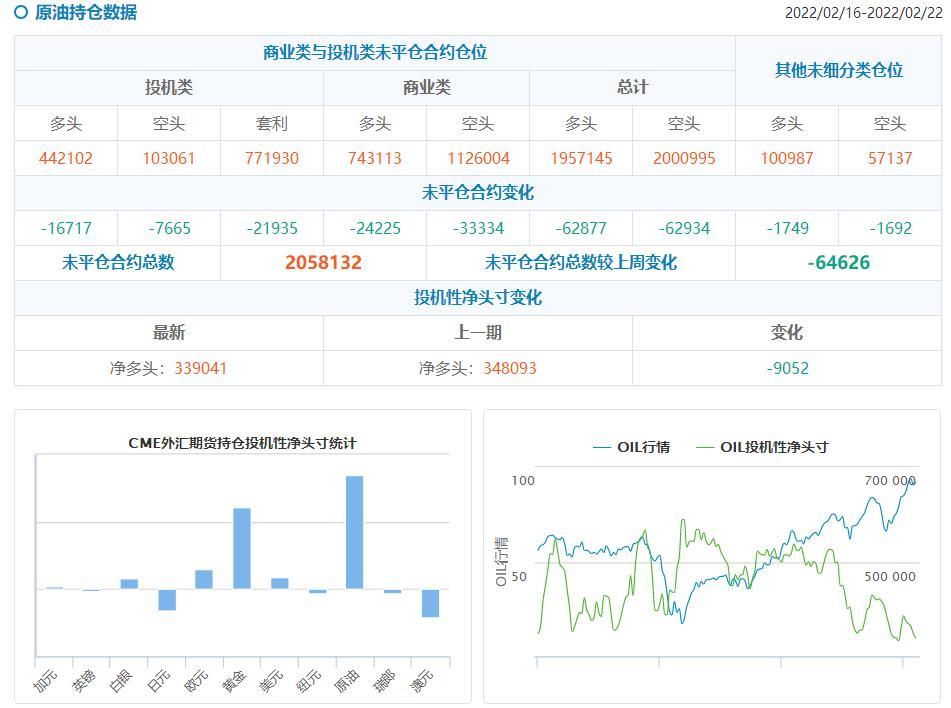This screenshot has width=951, height=708.
Task: Select the 其他未细分类仓位 header cell
Action: point(838,70)
